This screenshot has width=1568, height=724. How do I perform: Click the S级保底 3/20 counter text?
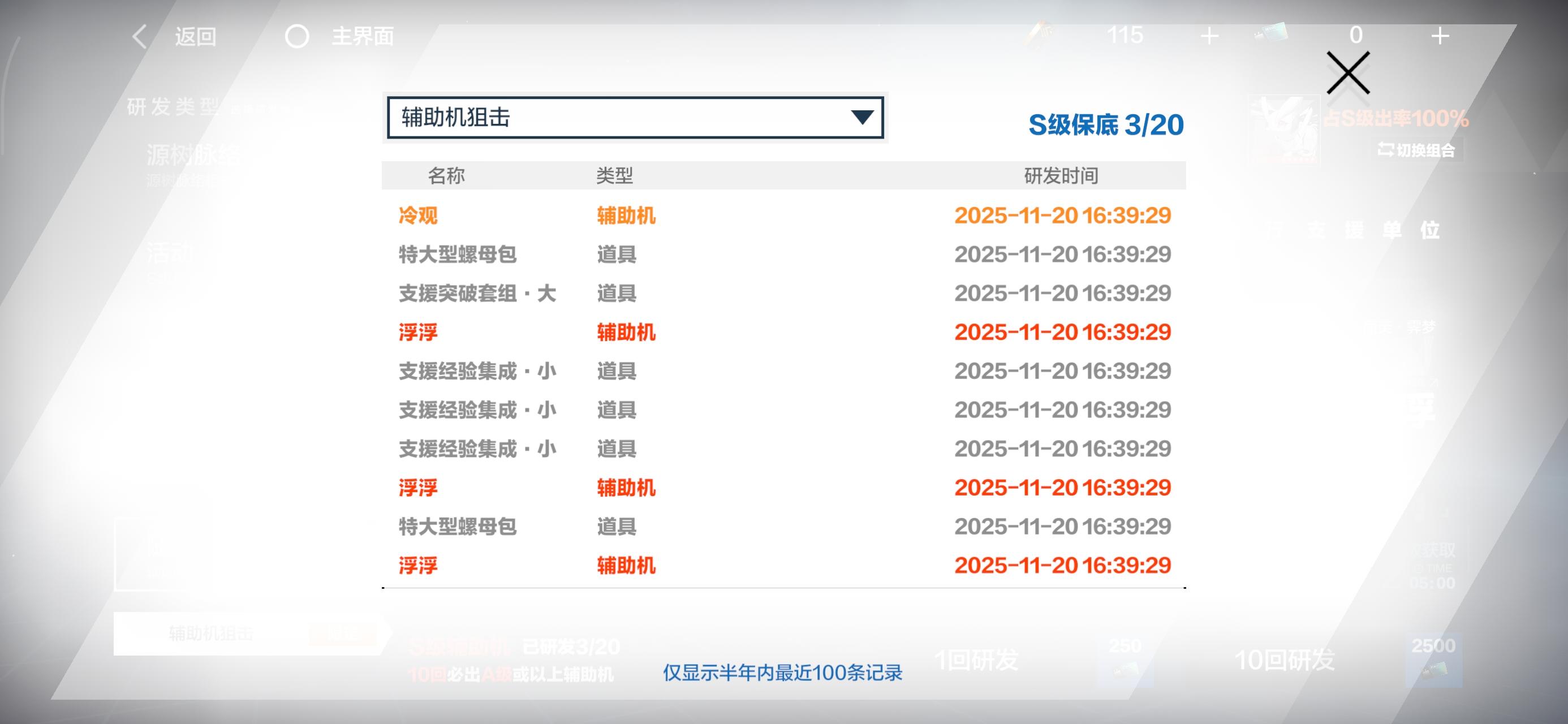pyautogui.click(x=1105, y=125)
